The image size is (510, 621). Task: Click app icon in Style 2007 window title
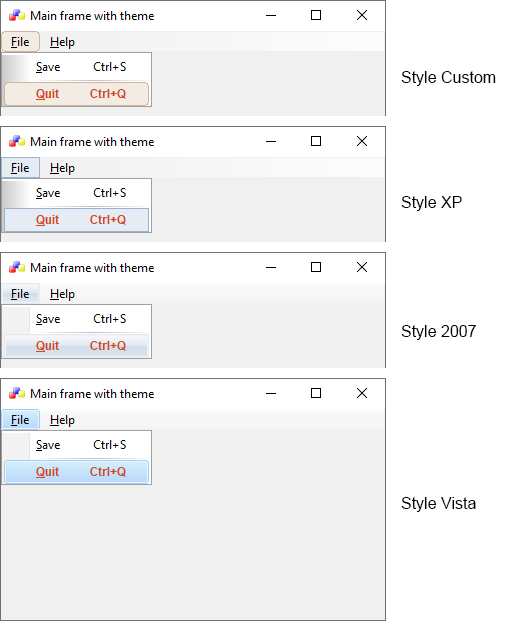(17, 268)
